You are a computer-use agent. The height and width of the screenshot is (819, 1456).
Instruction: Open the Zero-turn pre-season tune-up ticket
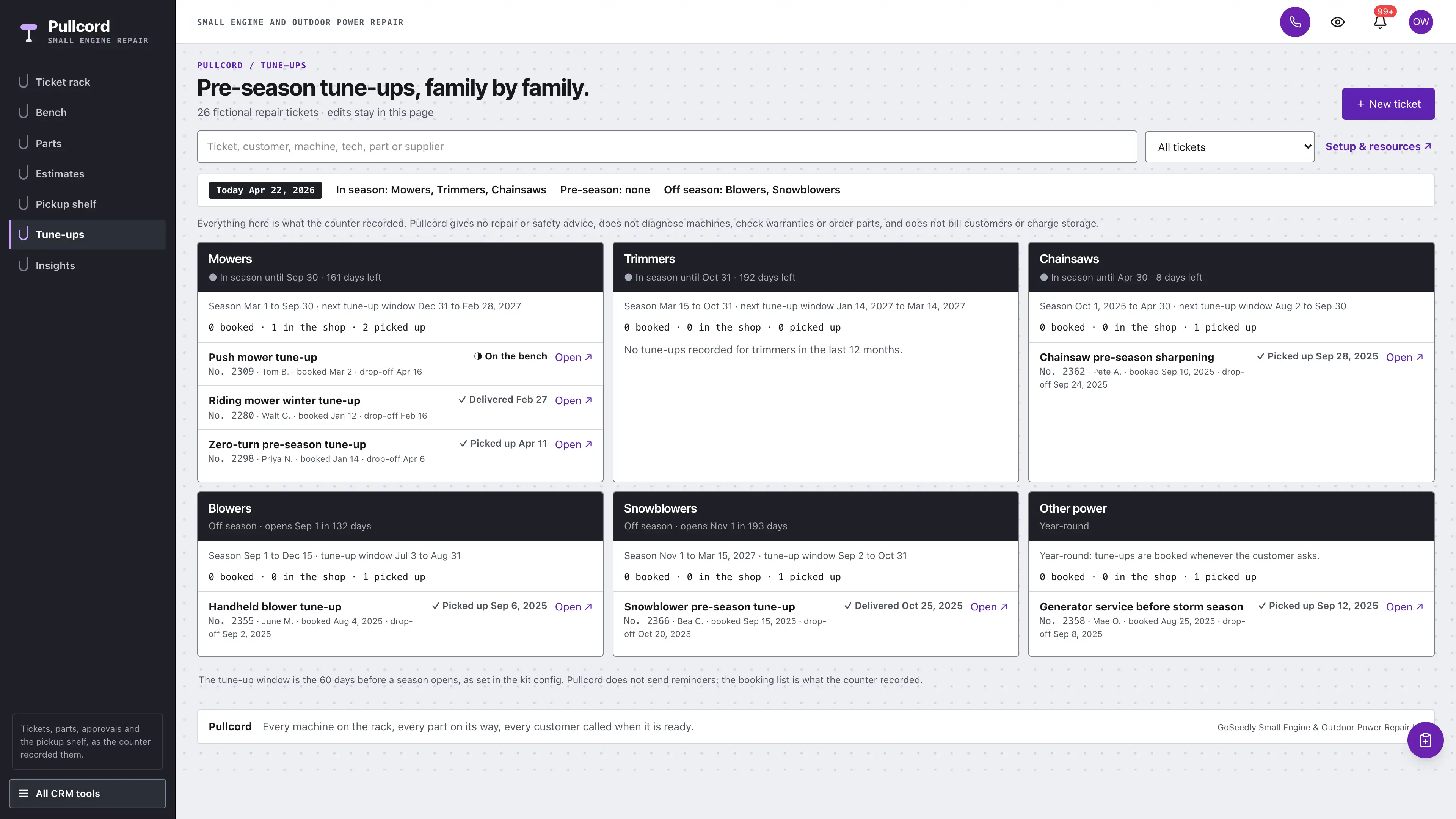(x=573, y=444)
